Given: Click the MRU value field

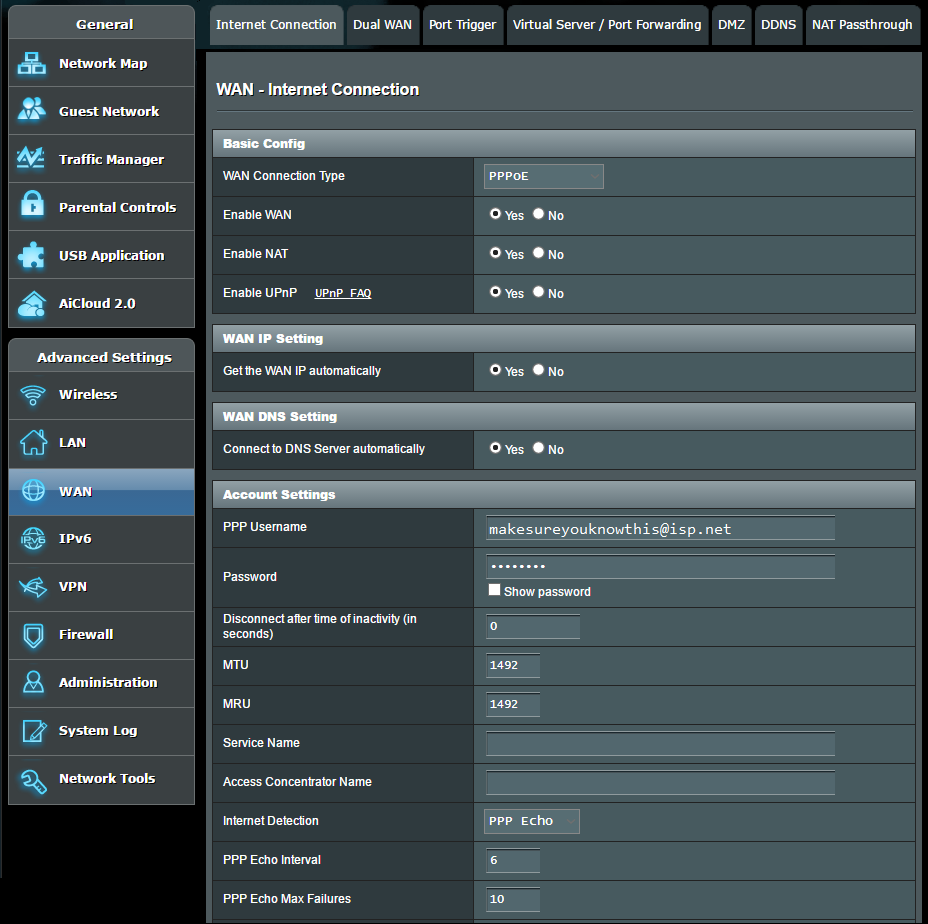Looking at the screenshot, I should coord(513,704).
